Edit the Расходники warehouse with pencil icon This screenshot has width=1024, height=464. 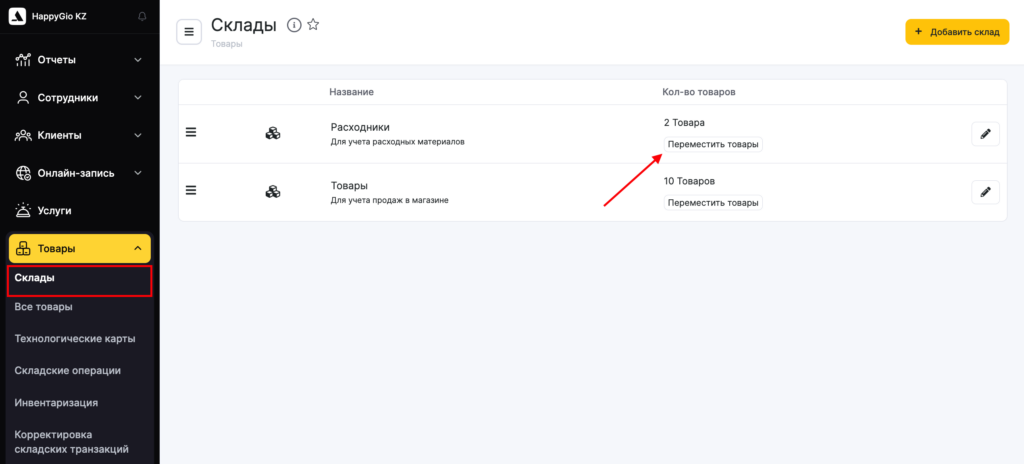[985, 134]
